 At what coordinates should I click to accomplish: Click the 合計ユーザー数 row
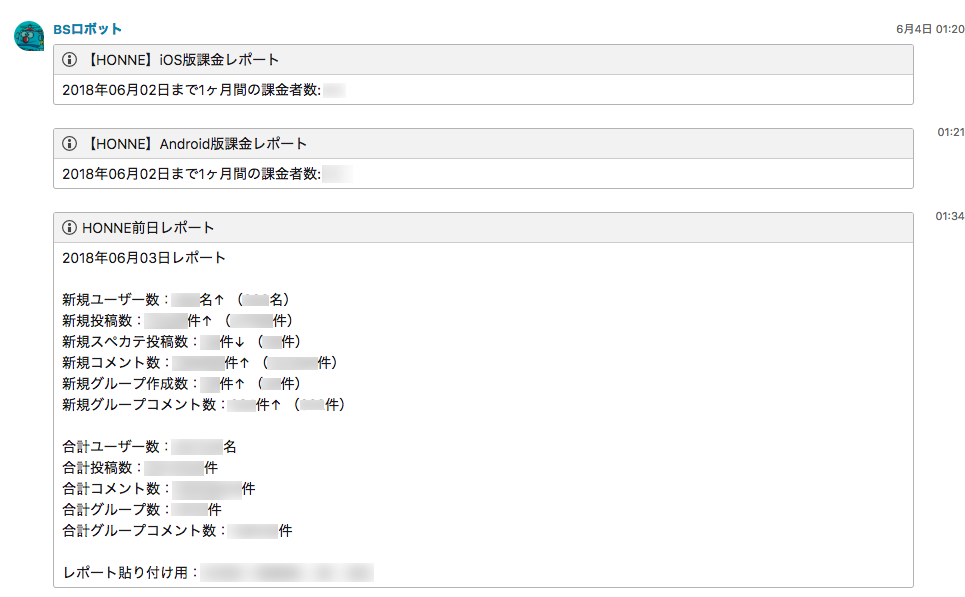tap(150, 447)
